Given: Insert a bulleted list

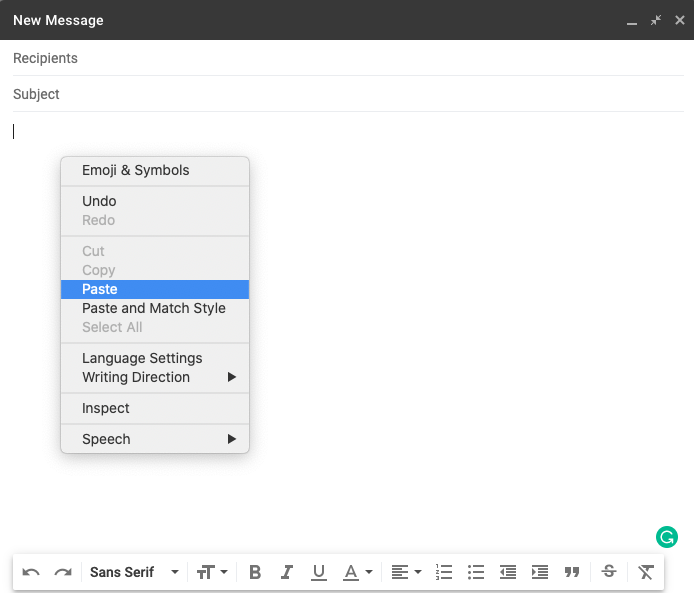Looking at the screenshot, I should pyautogui.click(x=476, y=572).
